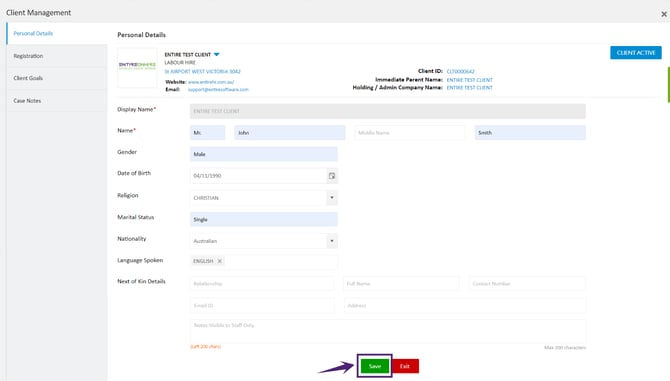Open the client website link
The height and width of the screenshot is (381, 670).
[x=211, y=82]
